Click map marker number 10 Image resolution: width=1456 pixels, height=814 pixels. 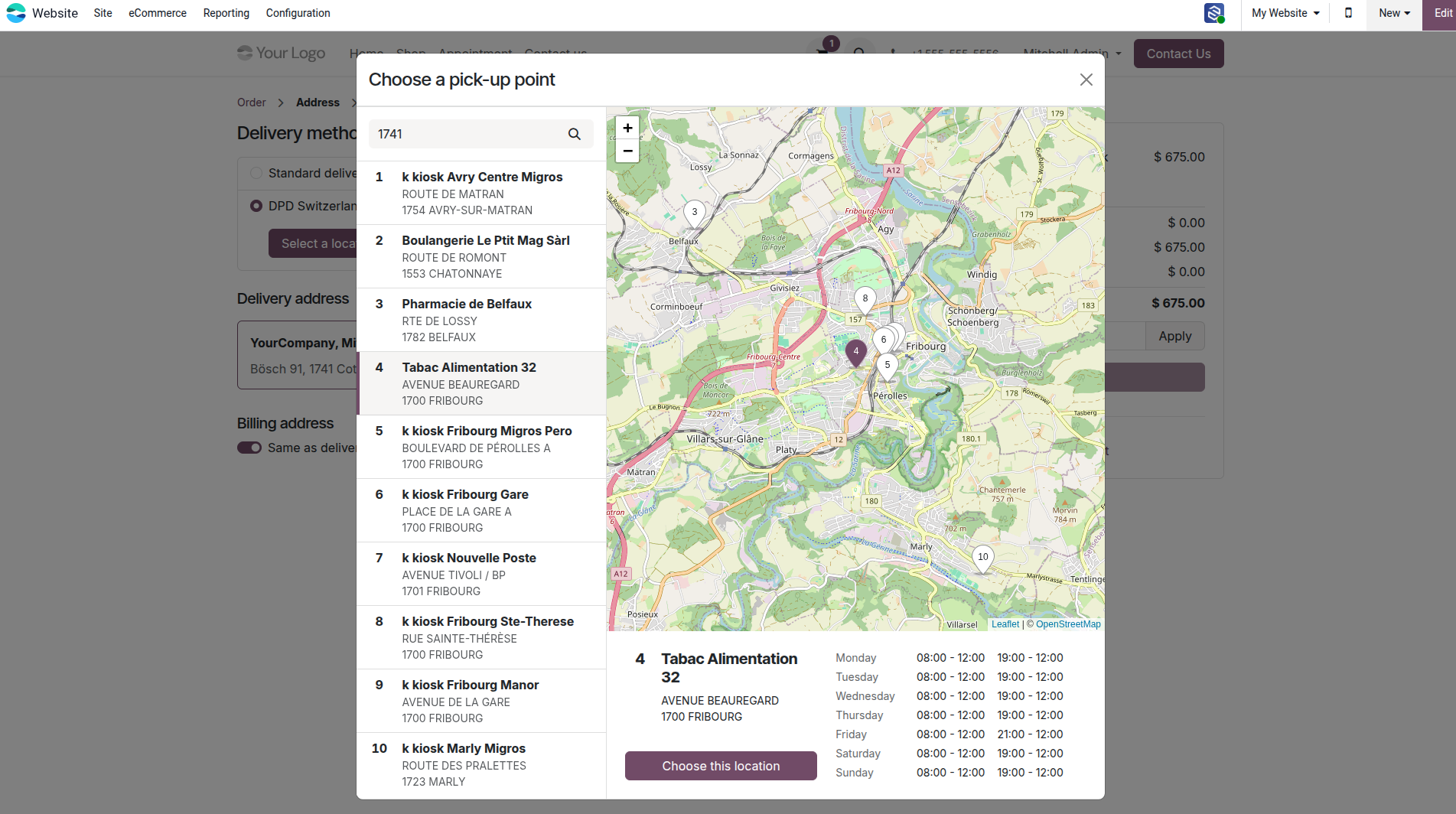tap(983, 558)
